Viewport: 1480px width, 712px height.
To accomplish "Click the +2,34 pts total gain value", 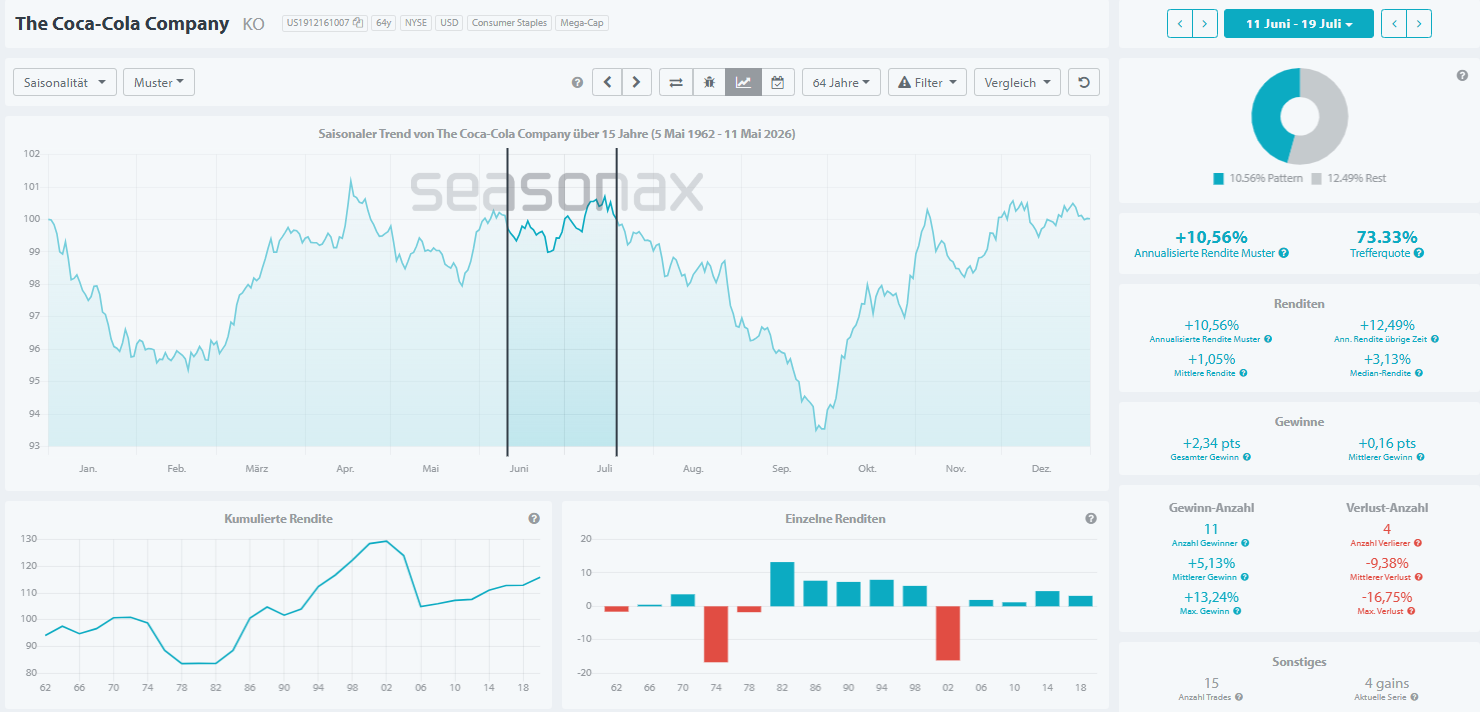I will tap(1211, 443).
